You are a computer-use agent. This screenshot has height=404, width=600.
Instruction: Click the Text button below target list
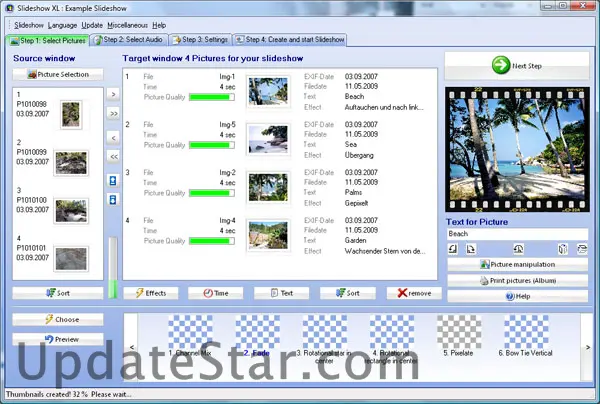coord(282,293)
